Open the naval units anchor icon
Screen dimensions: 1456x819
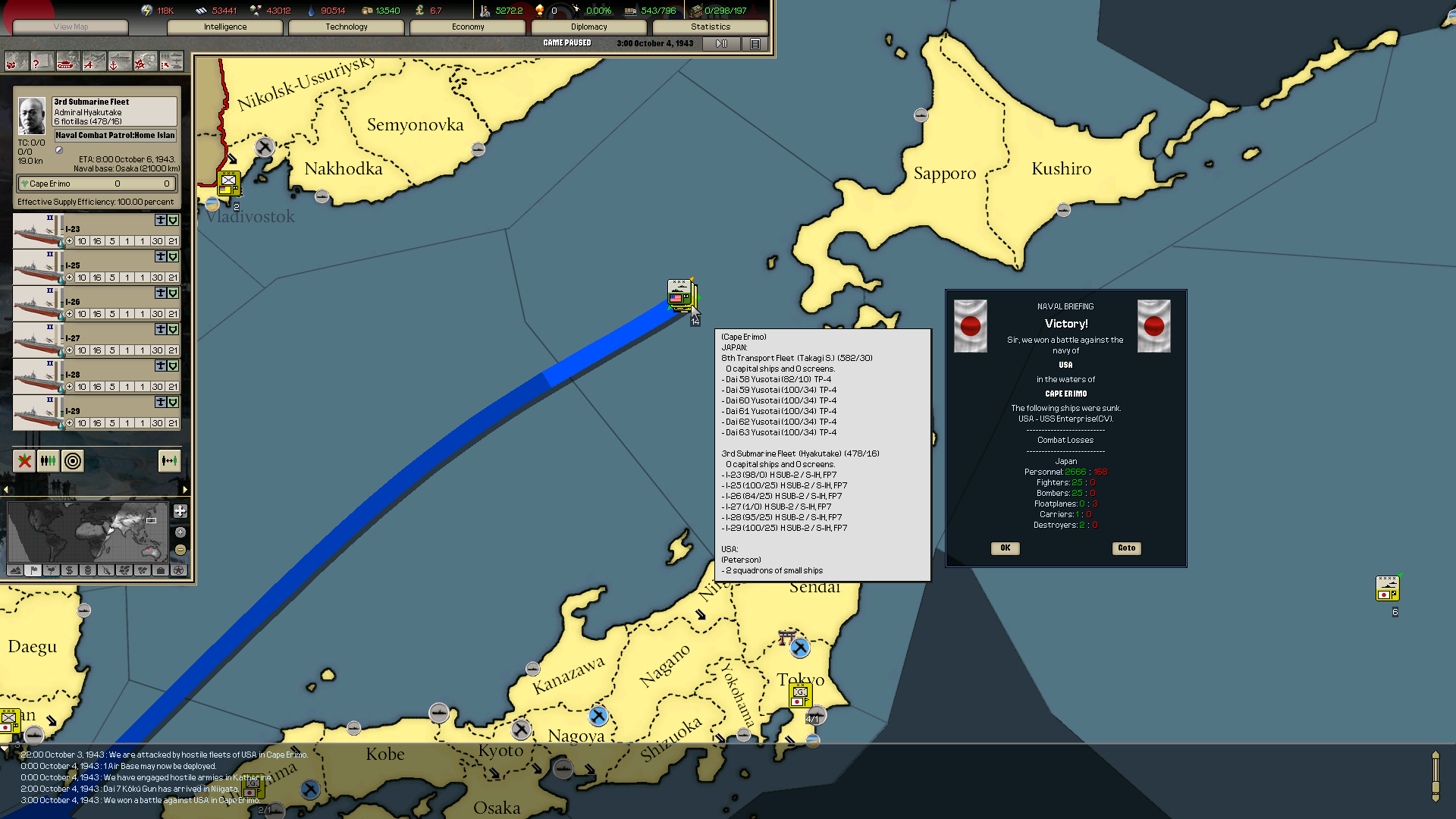(119, 62)
